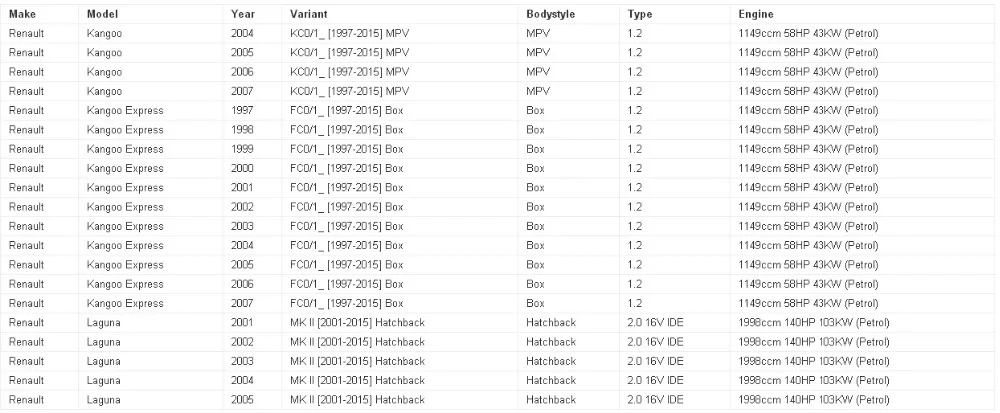Viewport: 1000px width, 413px height.
Task: Click the Make column header
Action: coord(23,15)
